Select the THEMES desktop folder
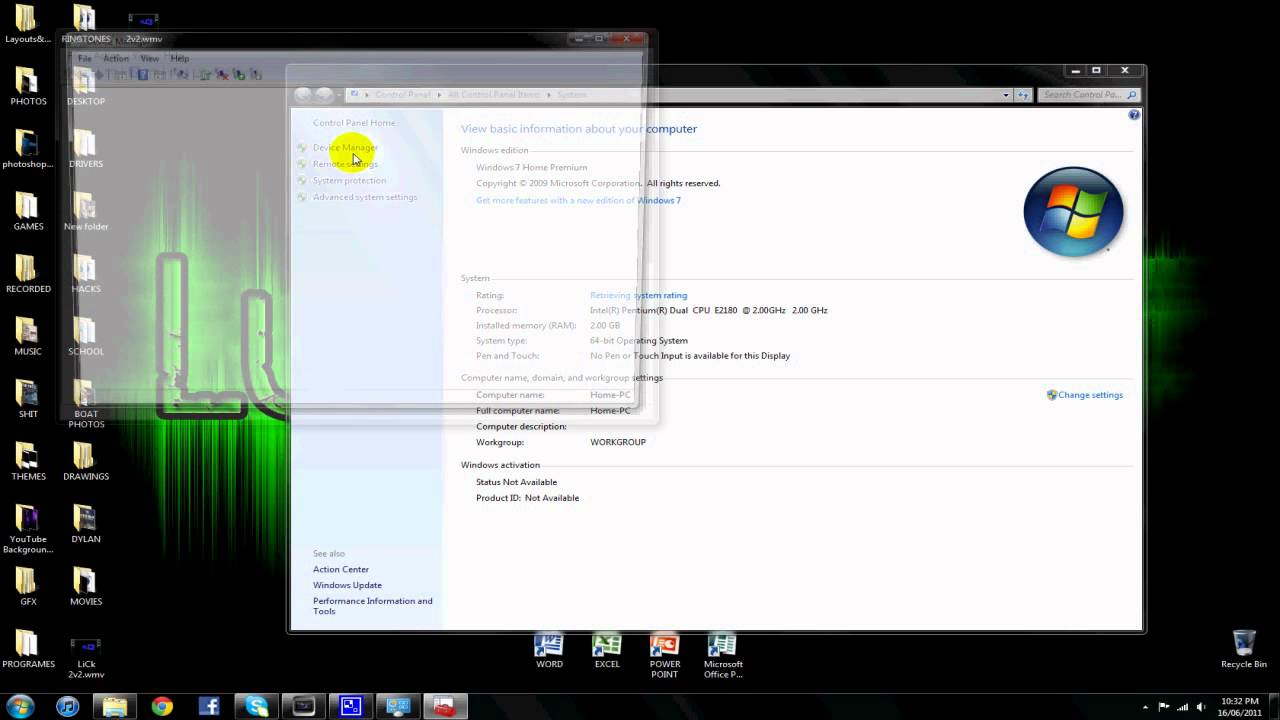Viewport: 1280px width, 720px height. (x=28, y=462)
